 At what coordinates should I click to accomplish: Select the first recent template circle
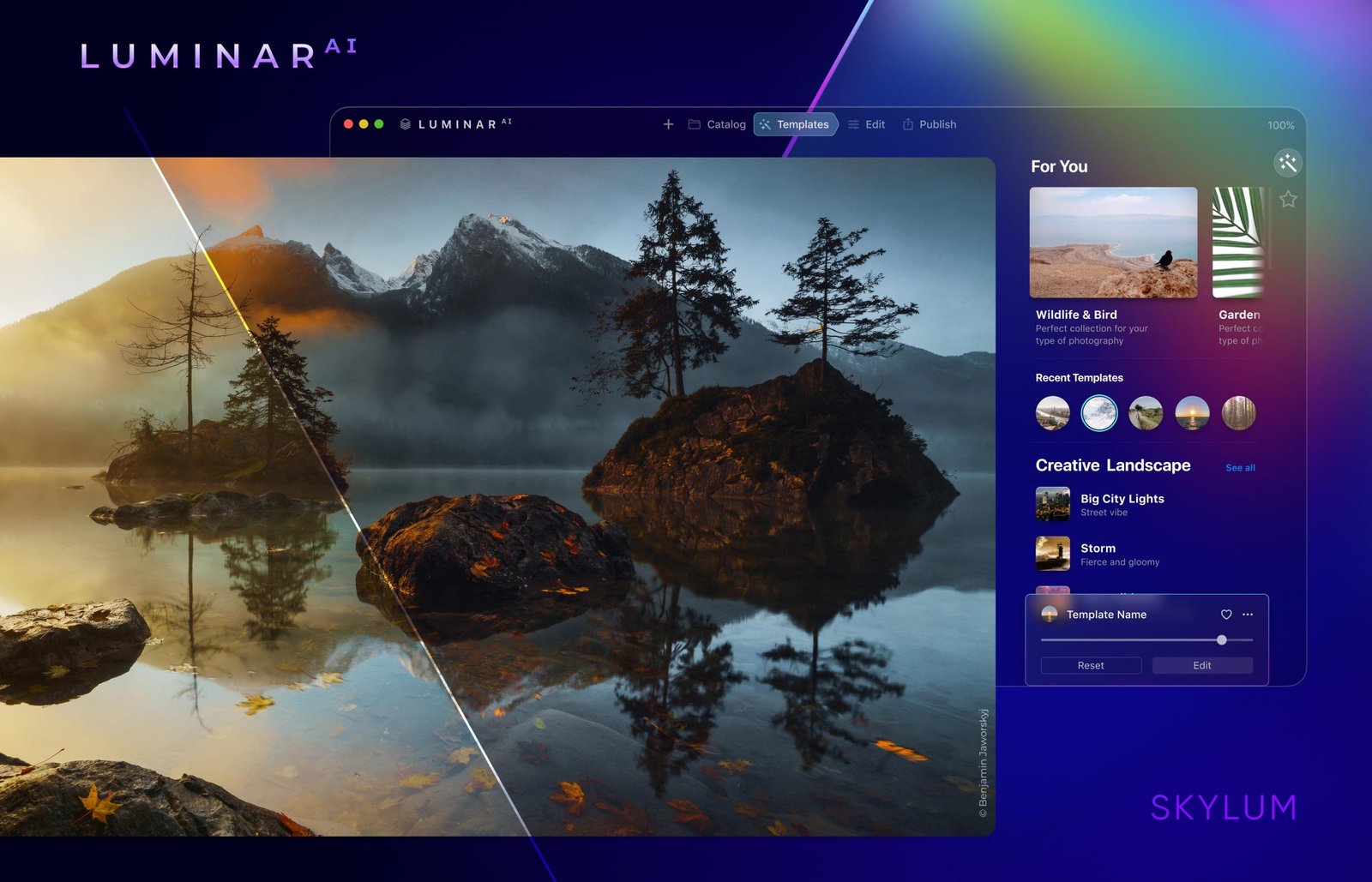[x=1052, y=413]
